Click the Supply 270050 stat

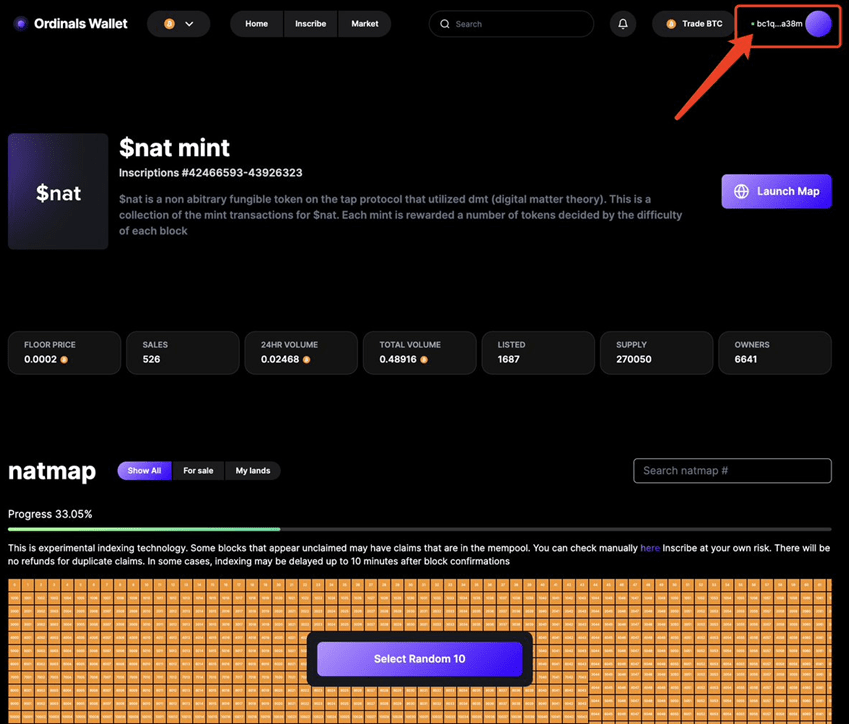coord(656,353)
